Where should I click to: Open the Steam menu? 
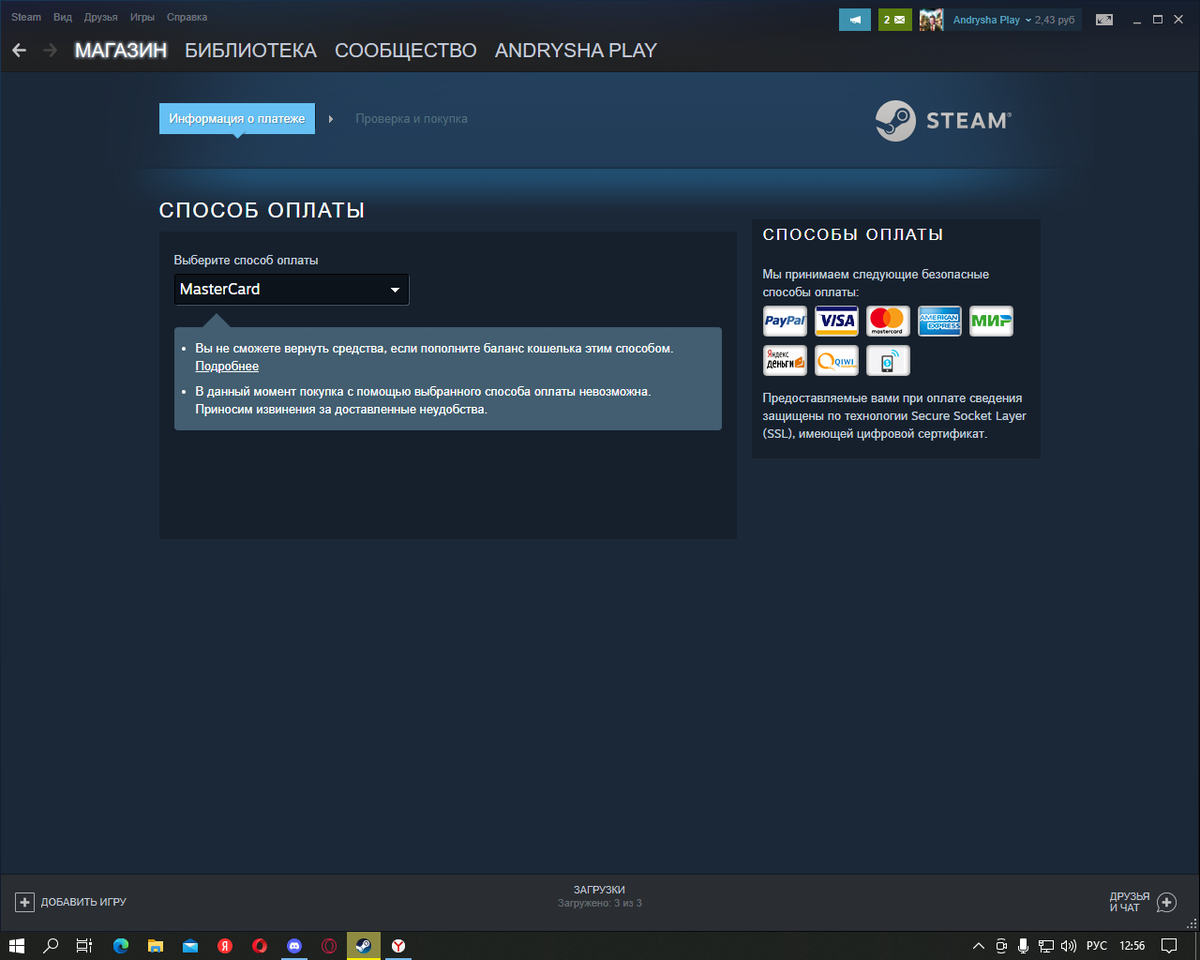point(26,18)
